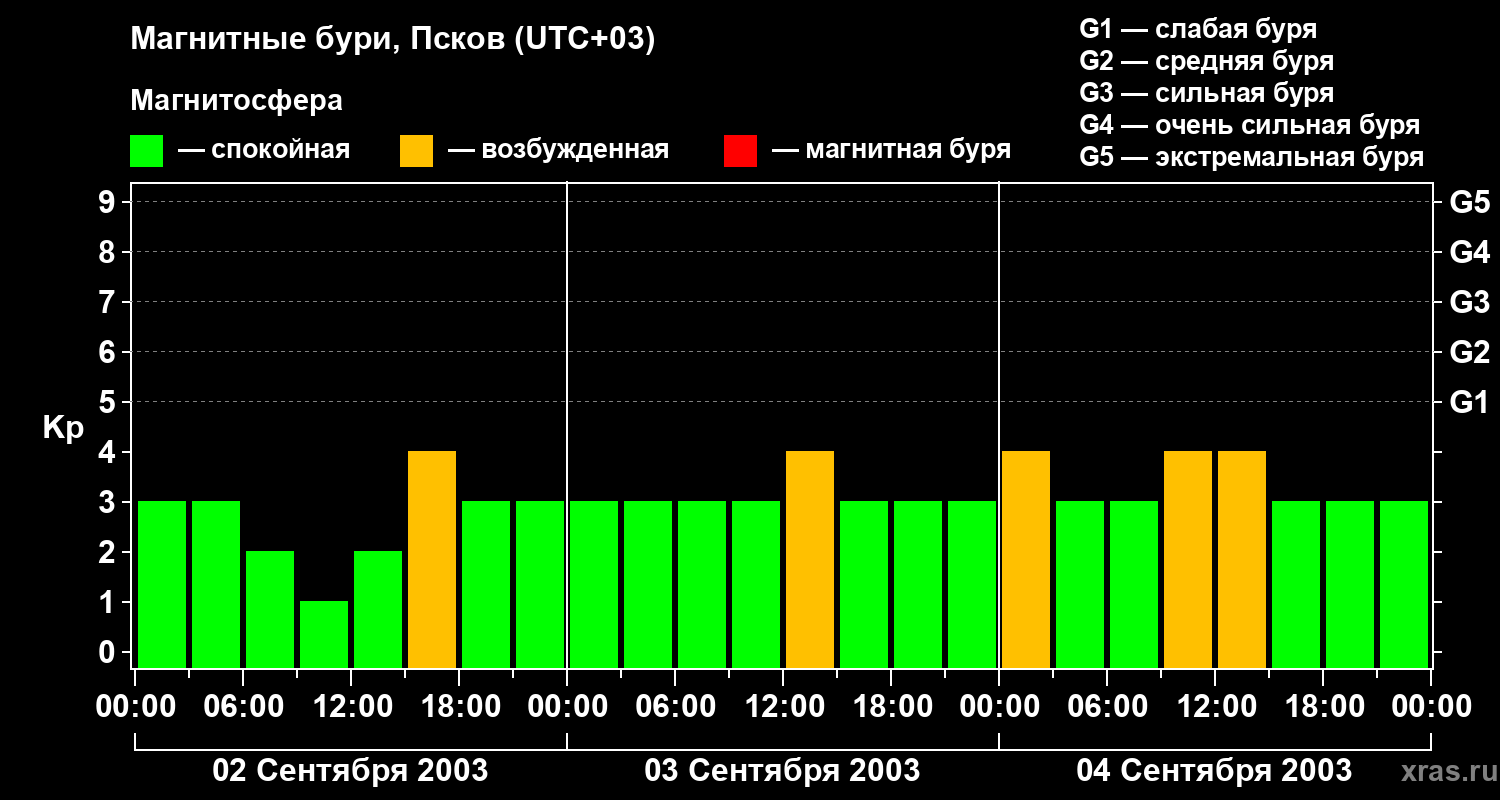Click the '12:00' time label under 04 Сентября
The height and width of the screenshot is (800, 1500).
tap(1215, 707)
